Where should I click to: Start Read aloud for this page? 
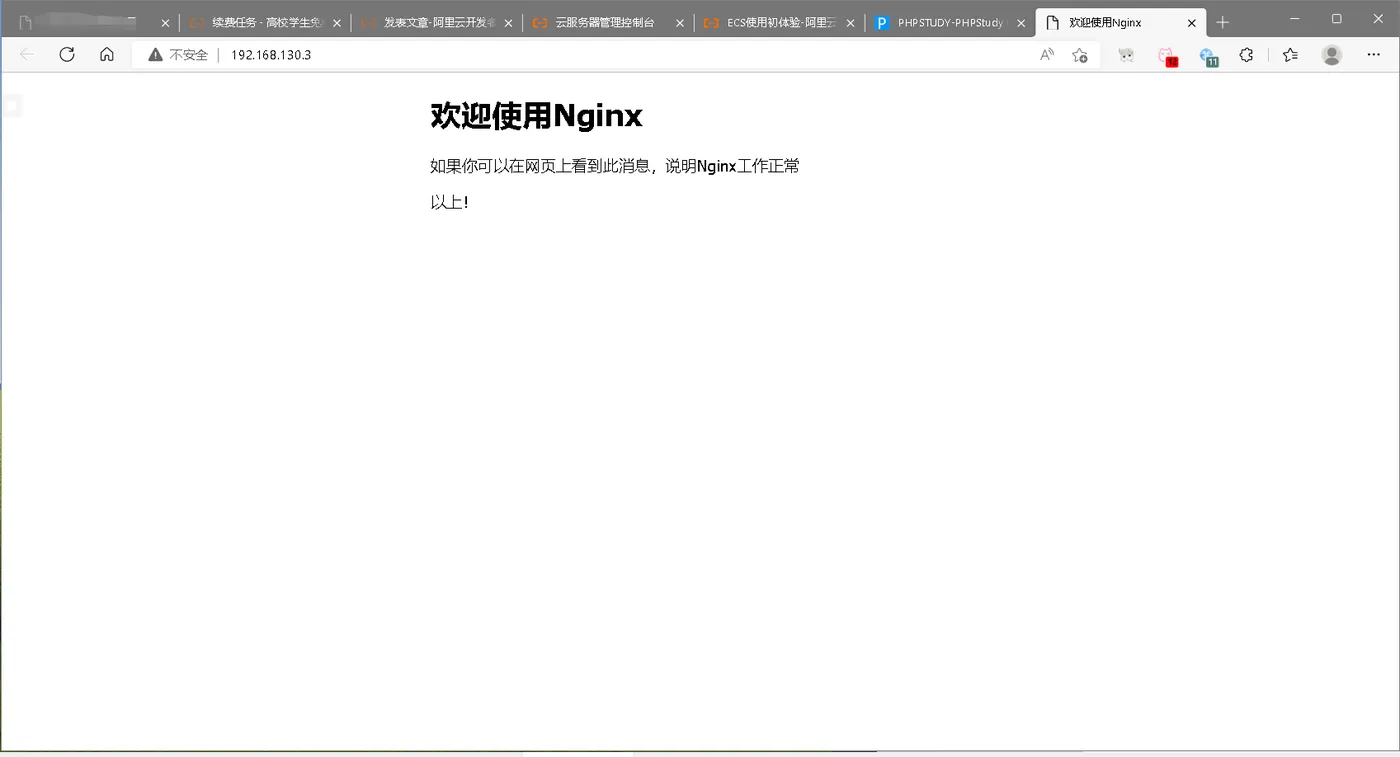[x=1047, y=55]
